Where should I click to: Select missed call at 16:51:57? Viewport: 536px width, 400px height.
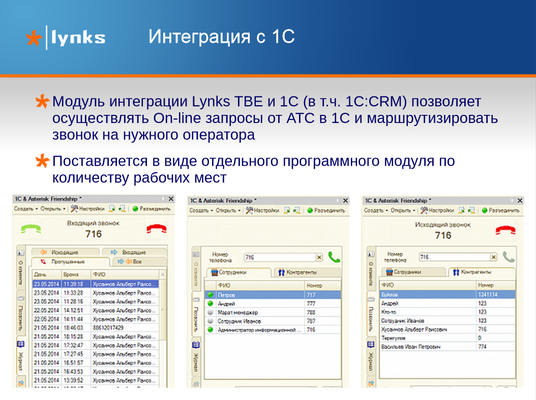click(96, 363)
